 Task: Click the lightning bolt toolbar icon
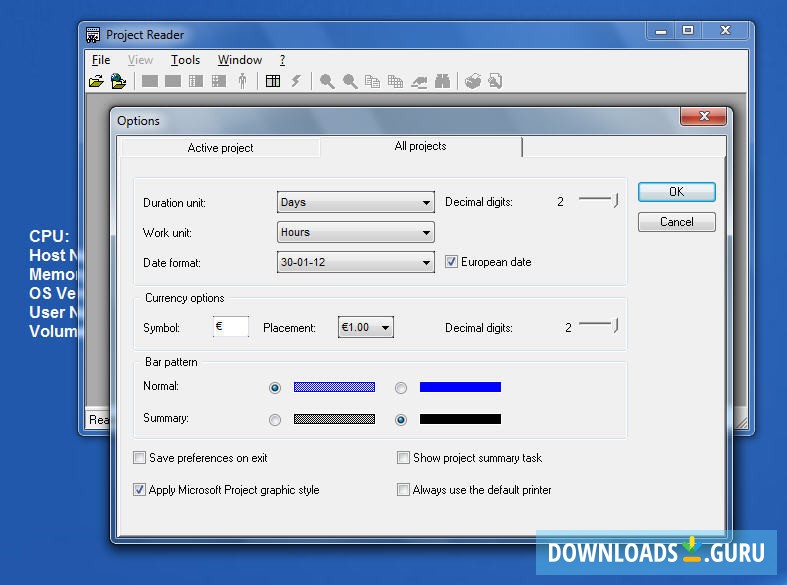[x=296, y=81]
